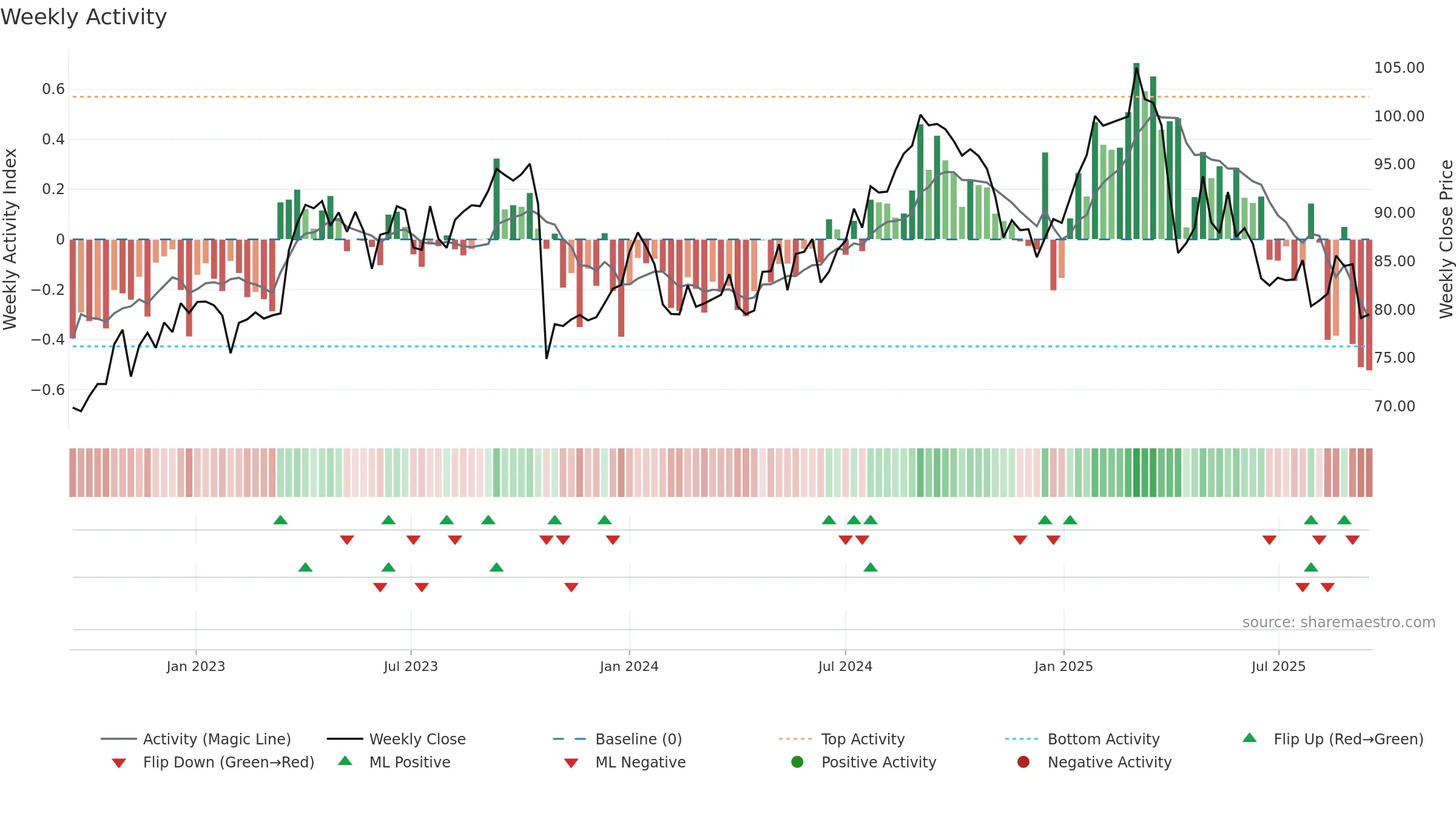This screenshot has width=1456, height=819.
Task: Click the −0.4 activity axis tick
Action: (48, 339)
